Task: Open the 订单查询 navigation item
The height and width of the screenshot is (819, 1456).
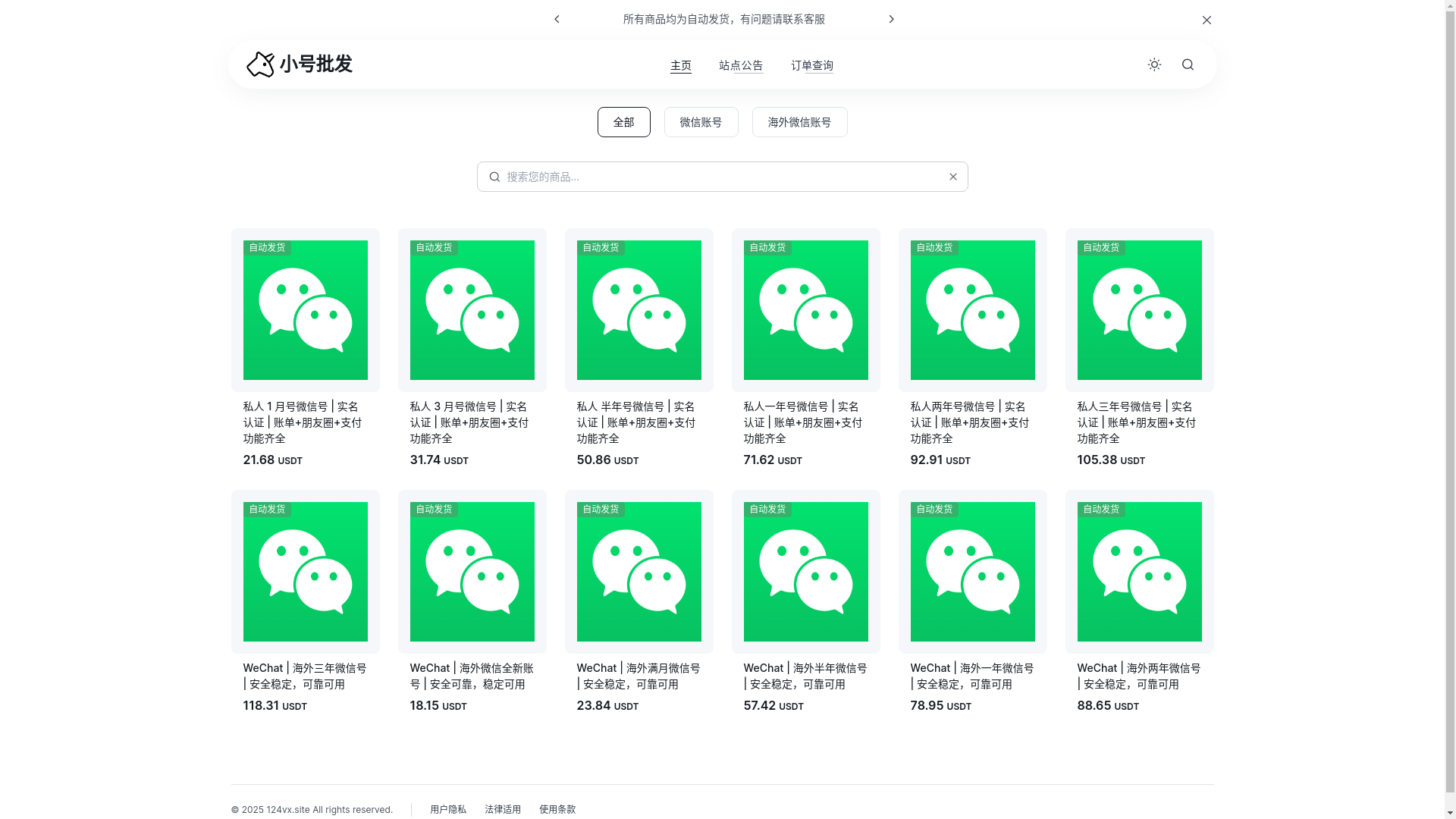Action: [812, 65]
